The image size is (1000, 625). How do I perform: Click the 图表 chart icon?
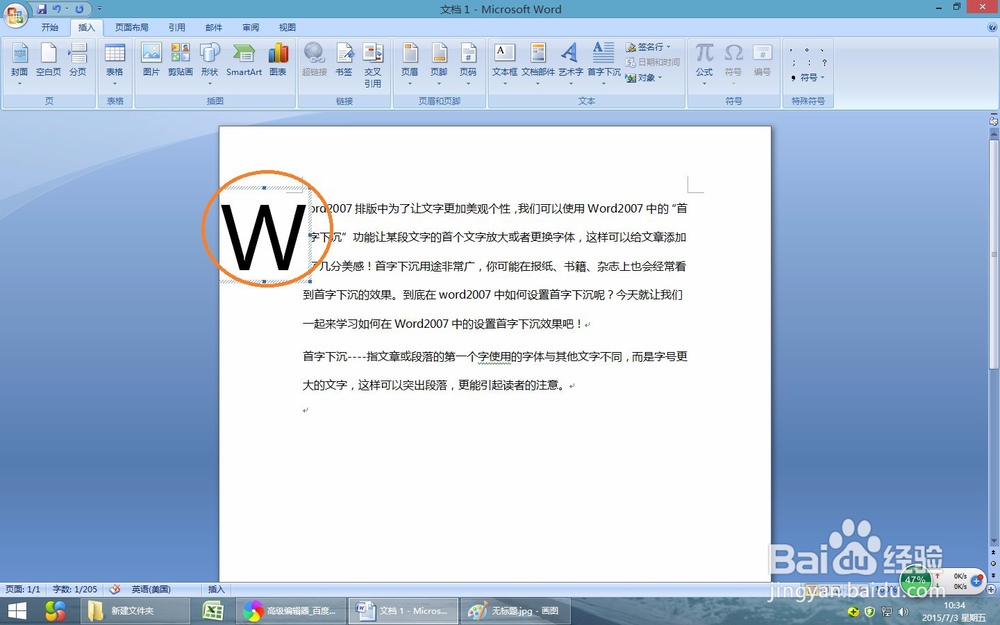(x=278, y=60)
